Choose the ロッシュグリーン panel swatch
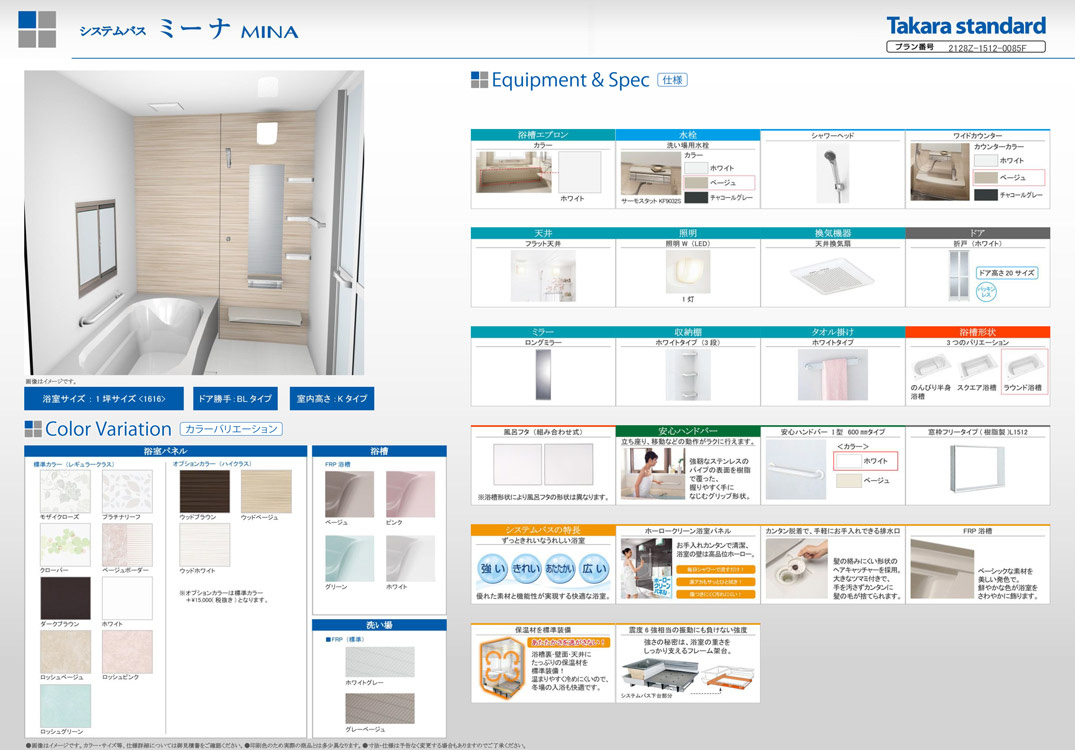The image size is (1075, 750). click(65, 705)
